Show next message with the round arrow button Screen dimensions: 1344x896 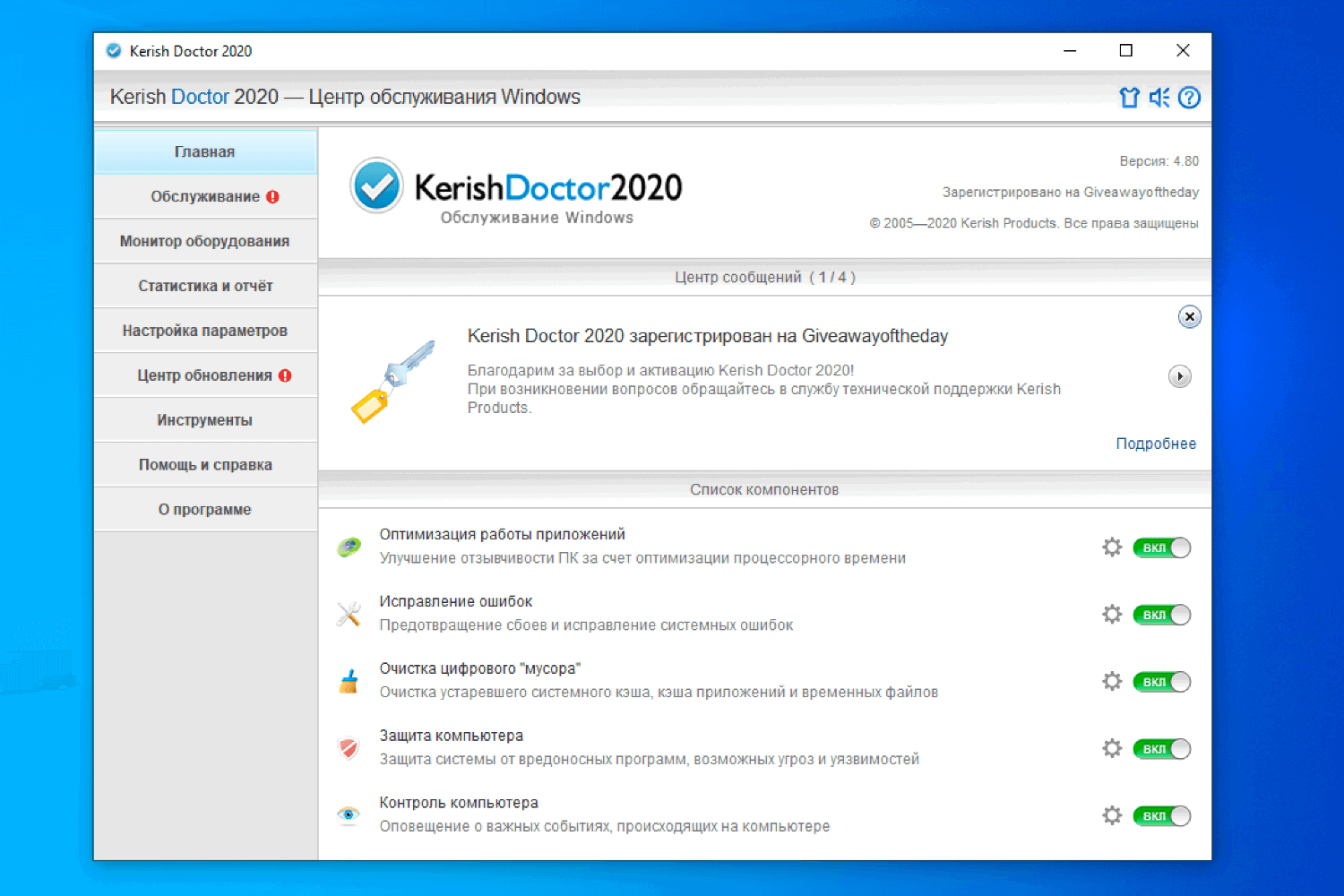tap(1180, 376)
